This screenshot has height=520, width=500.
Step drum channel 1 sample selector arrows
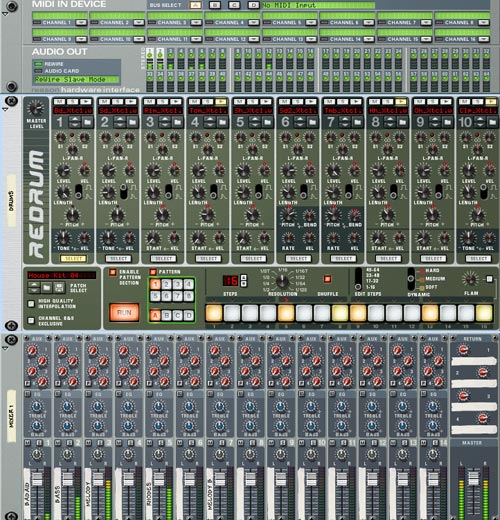tap(75, 122)
